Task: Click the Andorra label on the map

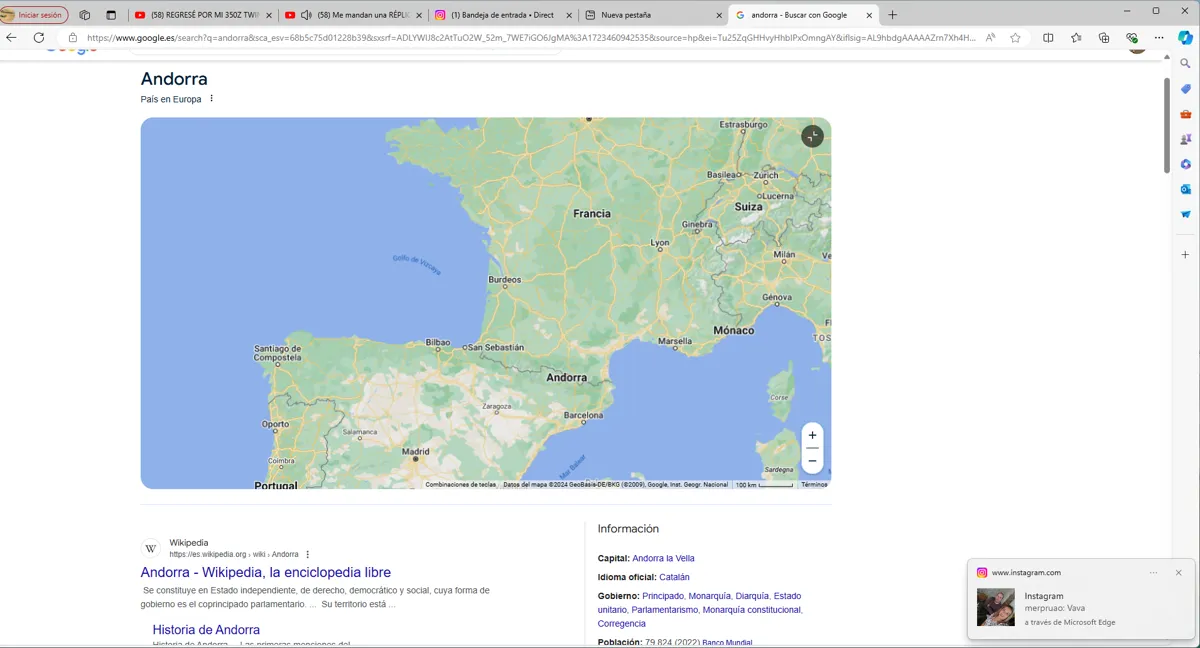Action: tap(567, 378)
